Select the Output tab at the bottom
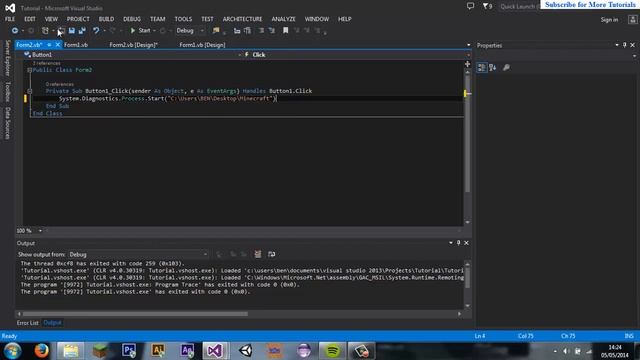Screen dimensions: 640x360 coord(52,323)
